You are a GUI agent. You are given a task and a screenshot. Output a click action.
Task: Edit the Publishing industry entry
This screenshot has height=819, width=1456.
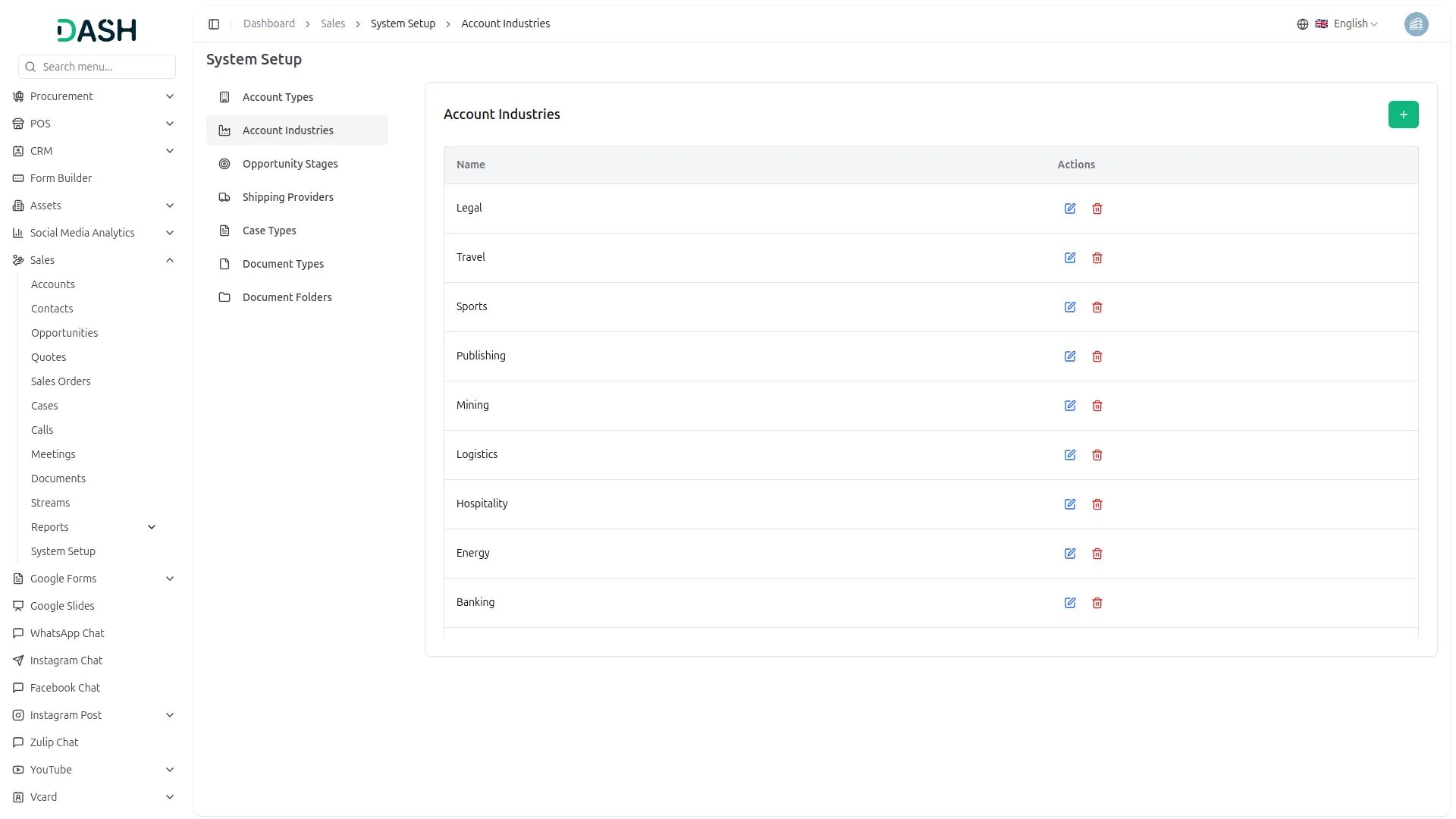tap(1070, 356)
